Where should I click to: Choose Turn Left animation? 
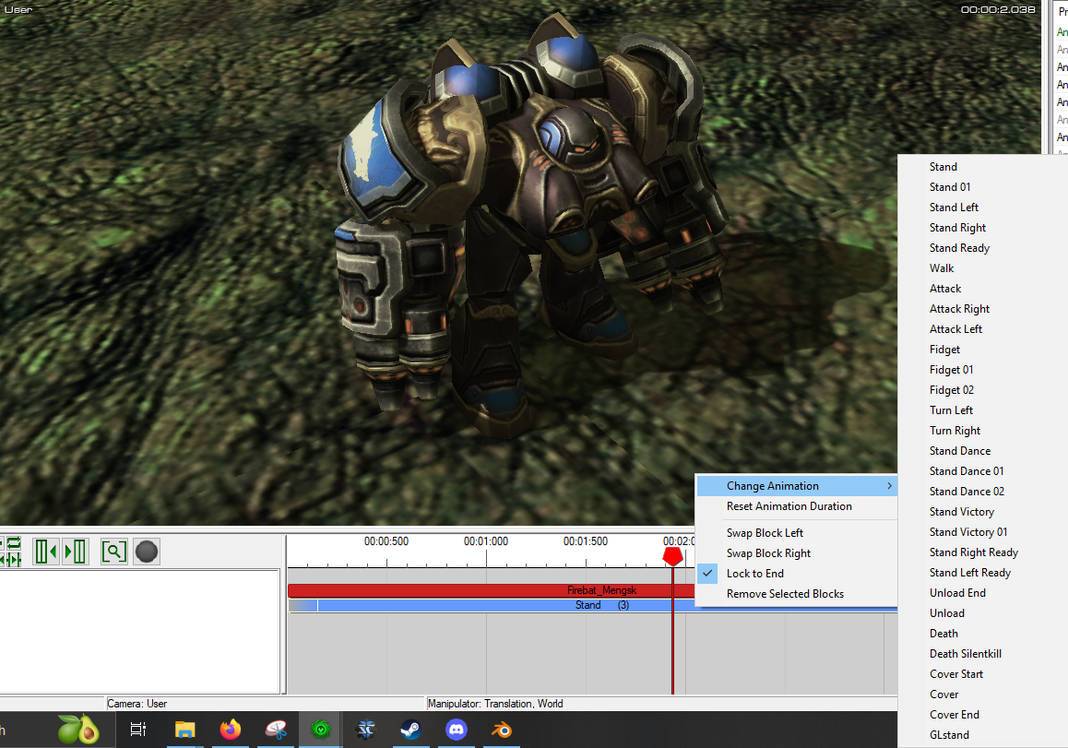[x=951, y=410]
